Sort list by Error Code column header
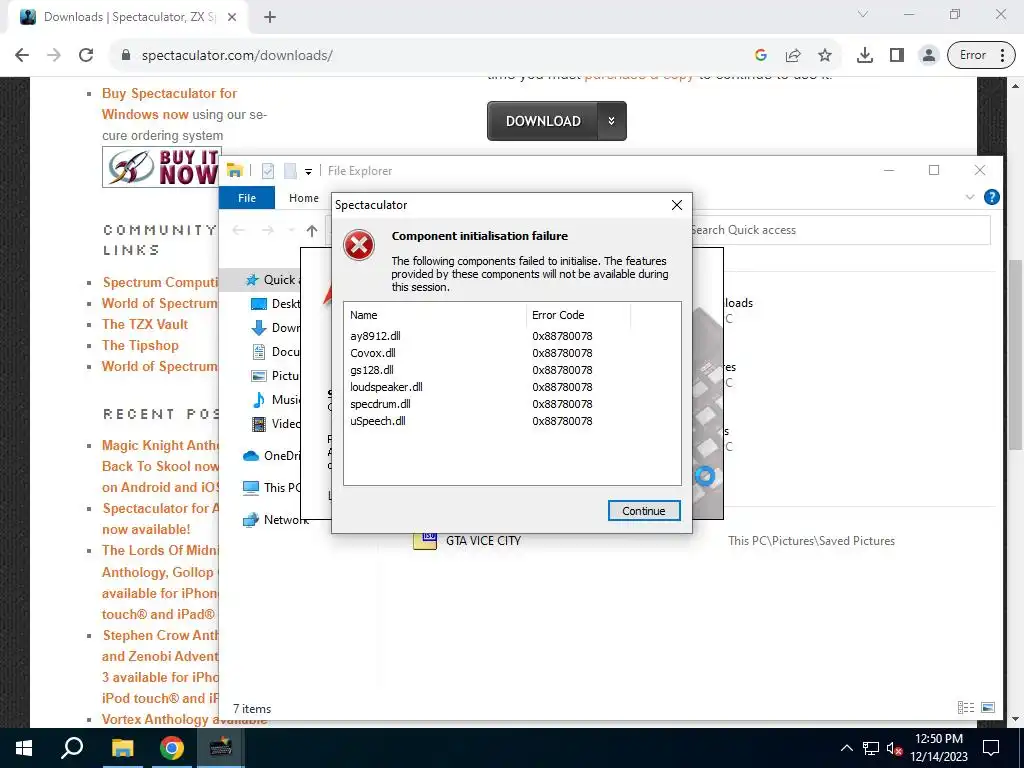Viewport: 1024px width, 768px height. click(x=578, y=315)
